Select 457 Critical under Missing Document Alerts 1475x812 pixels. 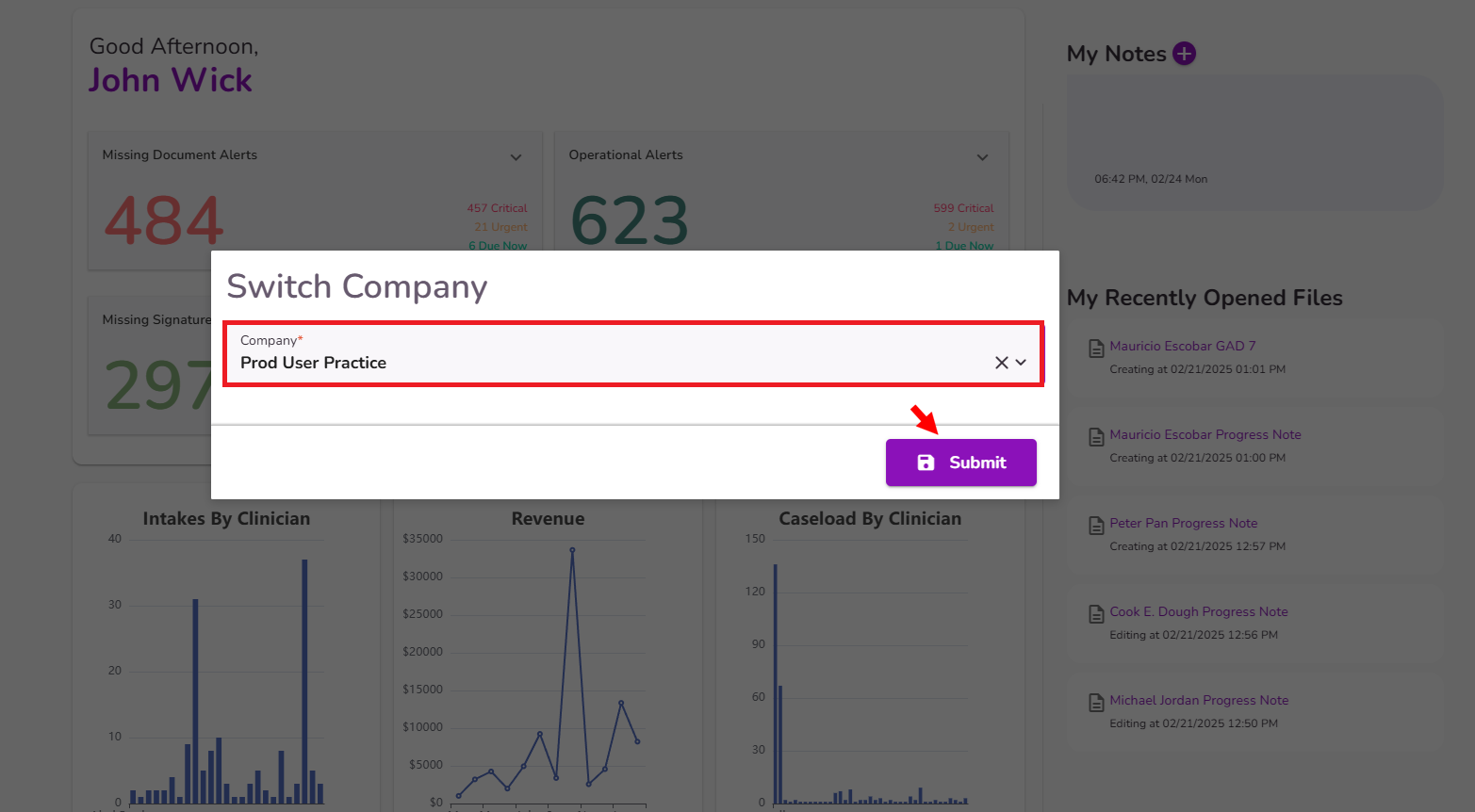pos(497,208)
